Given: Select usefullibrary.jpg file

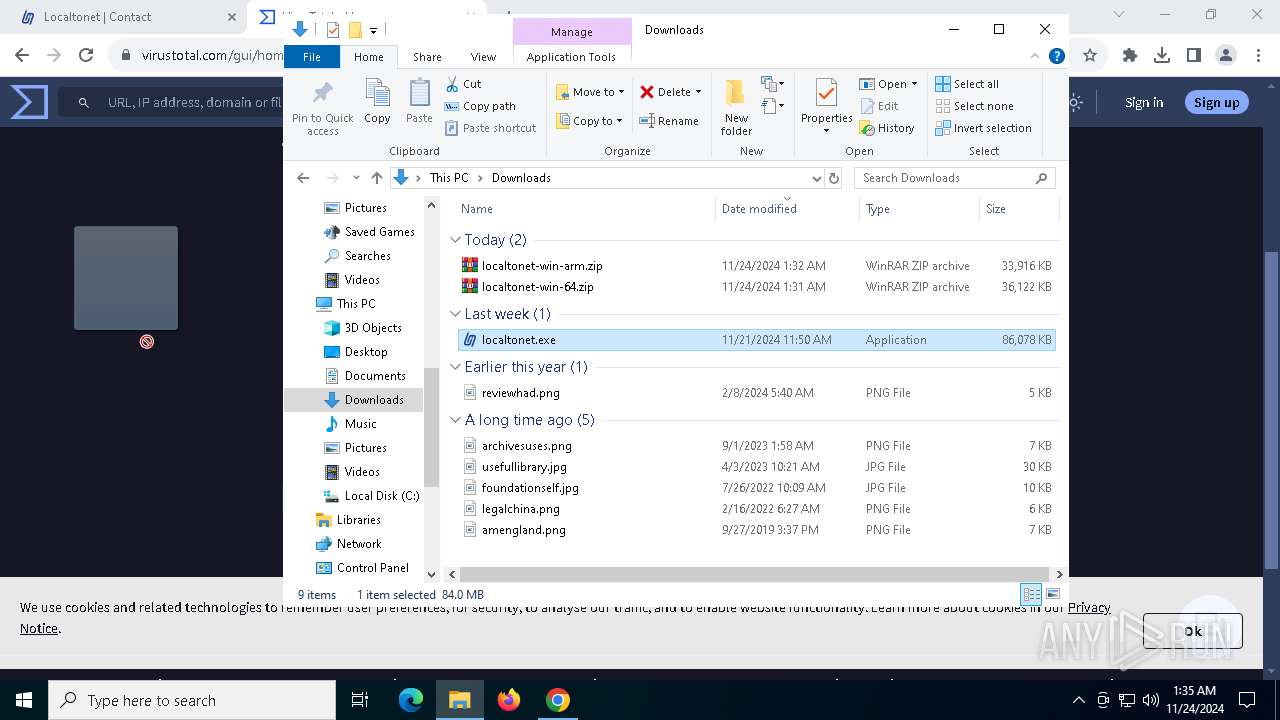Looking at the screenshot, I should (x=755, y=467).
